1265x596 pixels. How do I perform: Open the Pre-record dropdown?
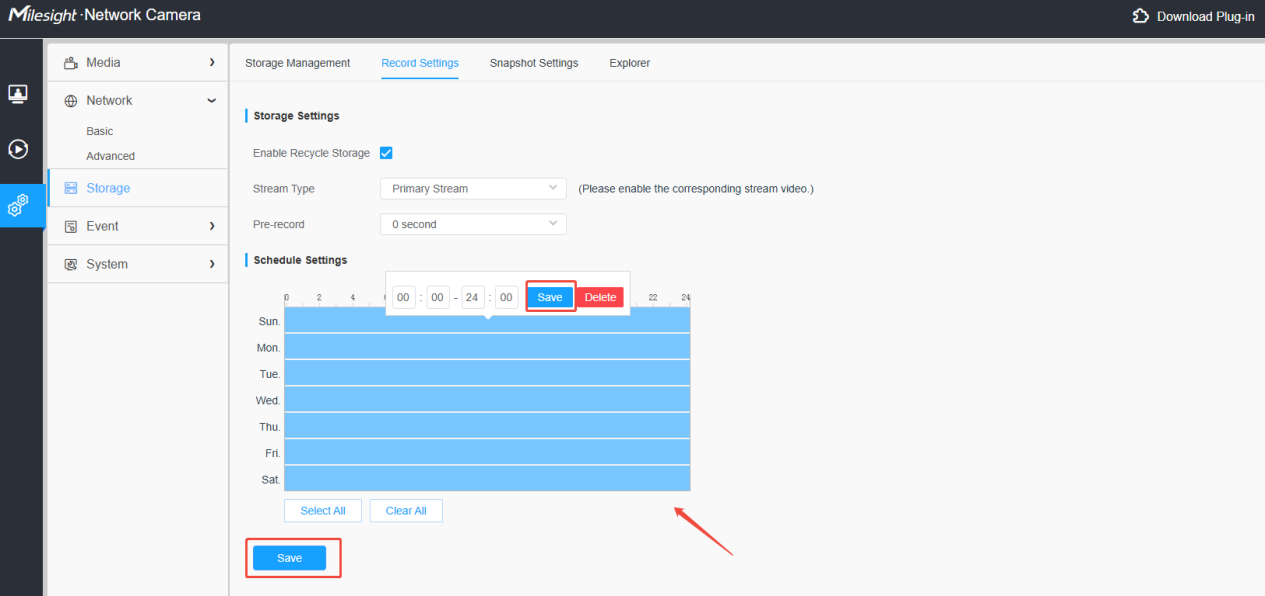pos(473,224)
